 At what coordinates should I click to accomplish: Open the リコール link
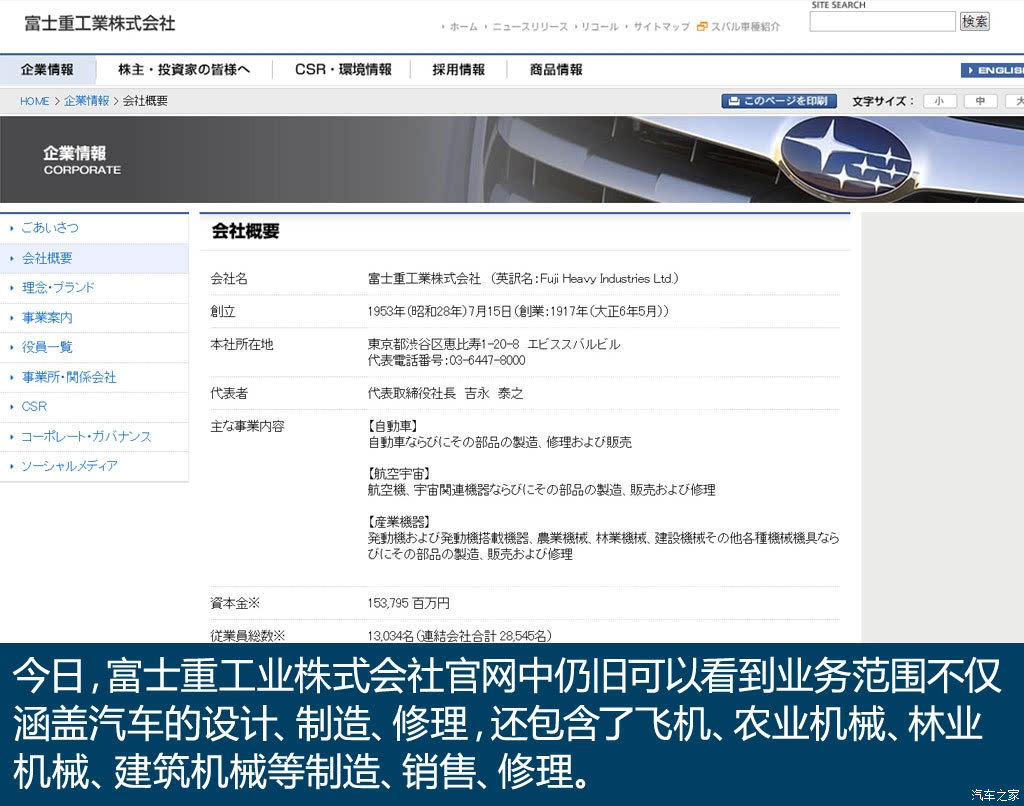600,27
